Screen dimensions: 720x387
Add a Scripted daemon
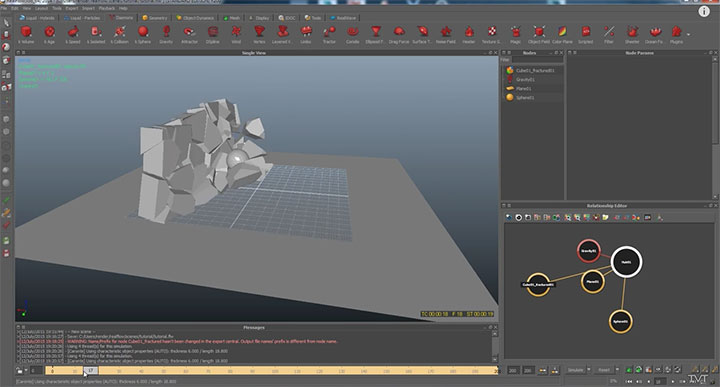[586, 34]
